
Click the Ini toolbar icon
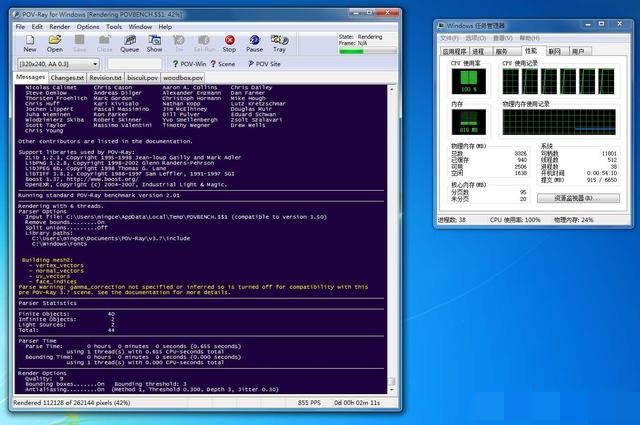coord(179,43)
